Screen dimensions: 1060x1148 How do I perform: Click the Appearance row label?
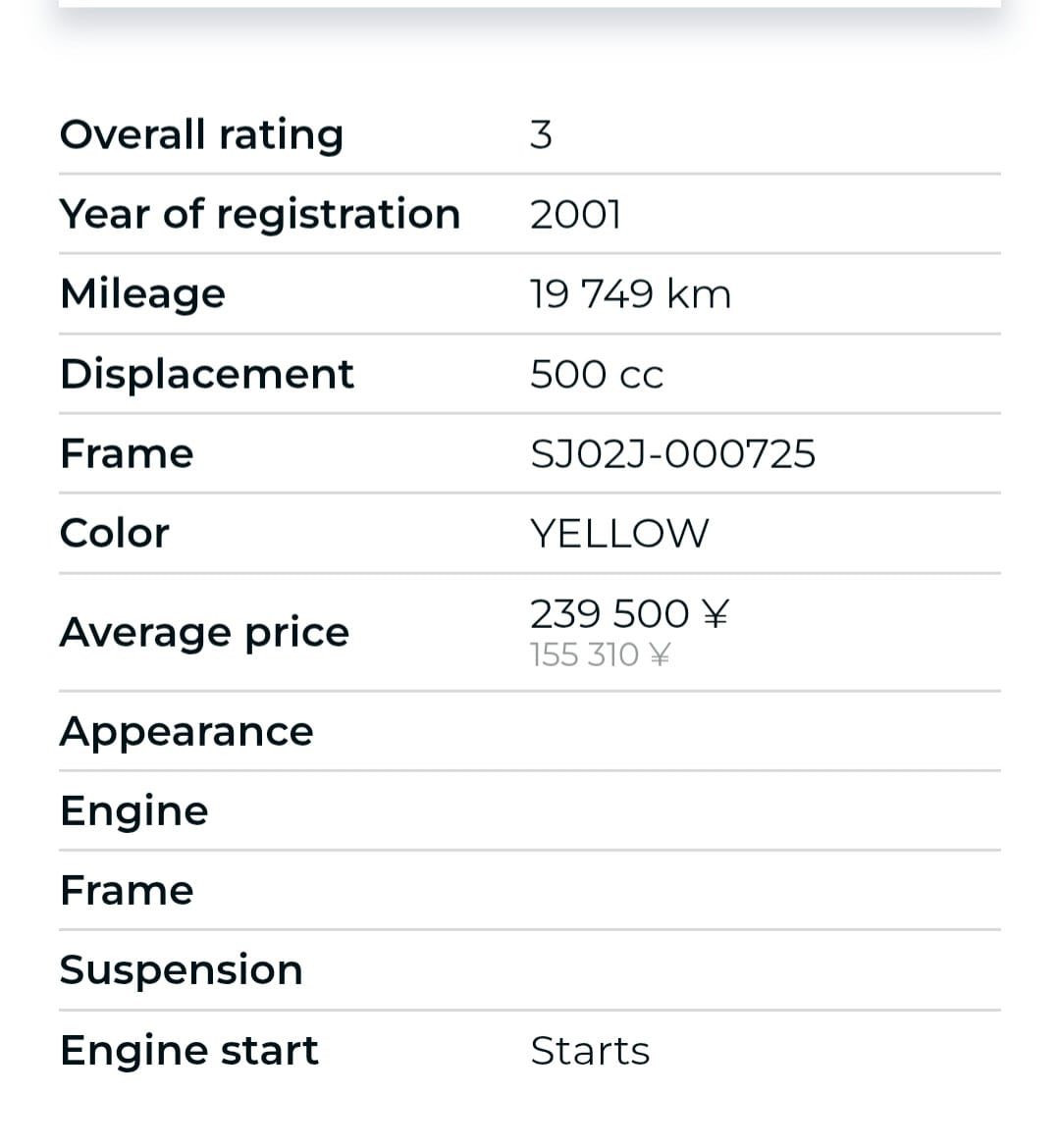click(186, 731)
